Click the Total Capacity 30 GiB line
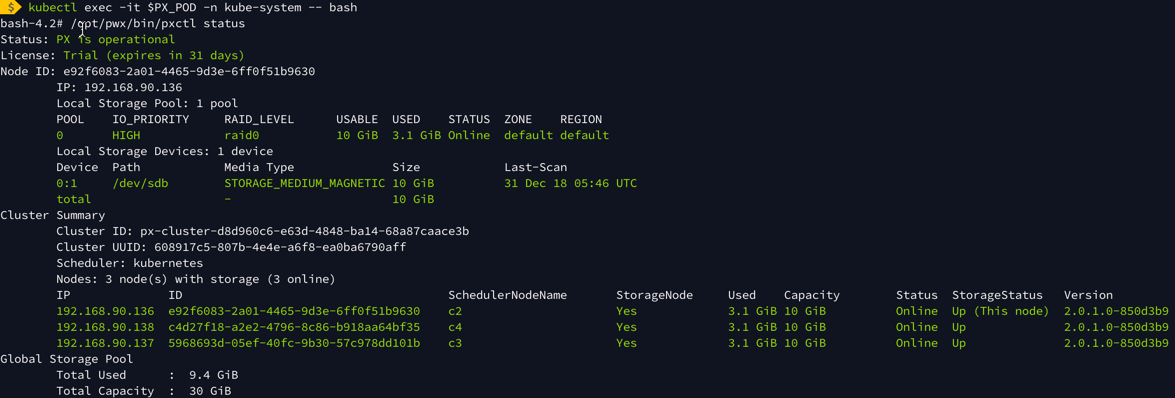Viewport: 1175px width, 398px height. point(143,391)
